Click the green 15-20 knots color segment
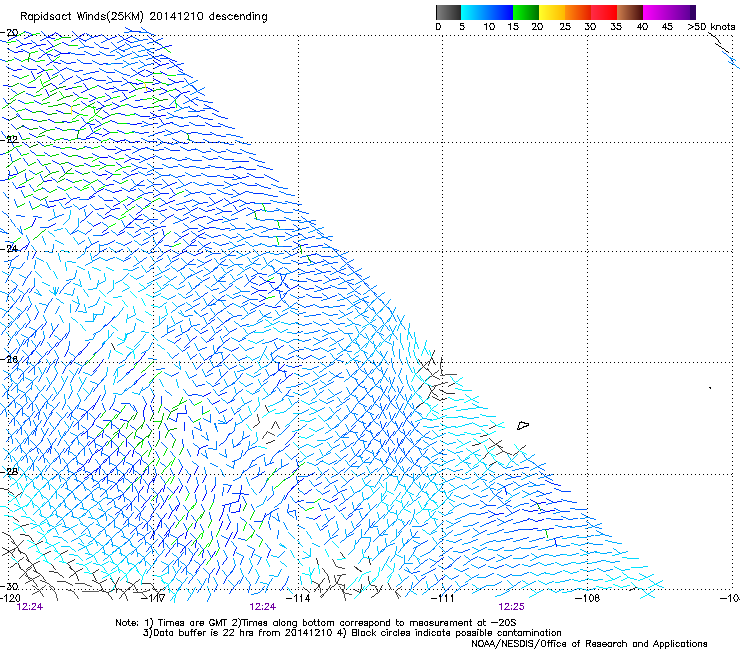740x650 pixels. (x=526, y=12)
